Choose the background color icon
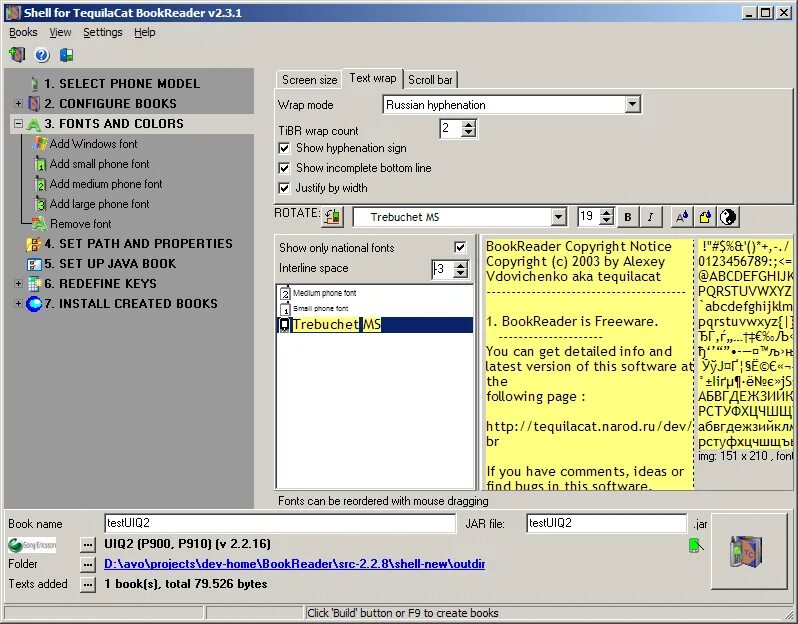This screenshot has width=798, height=624. [x=705, y=217]
